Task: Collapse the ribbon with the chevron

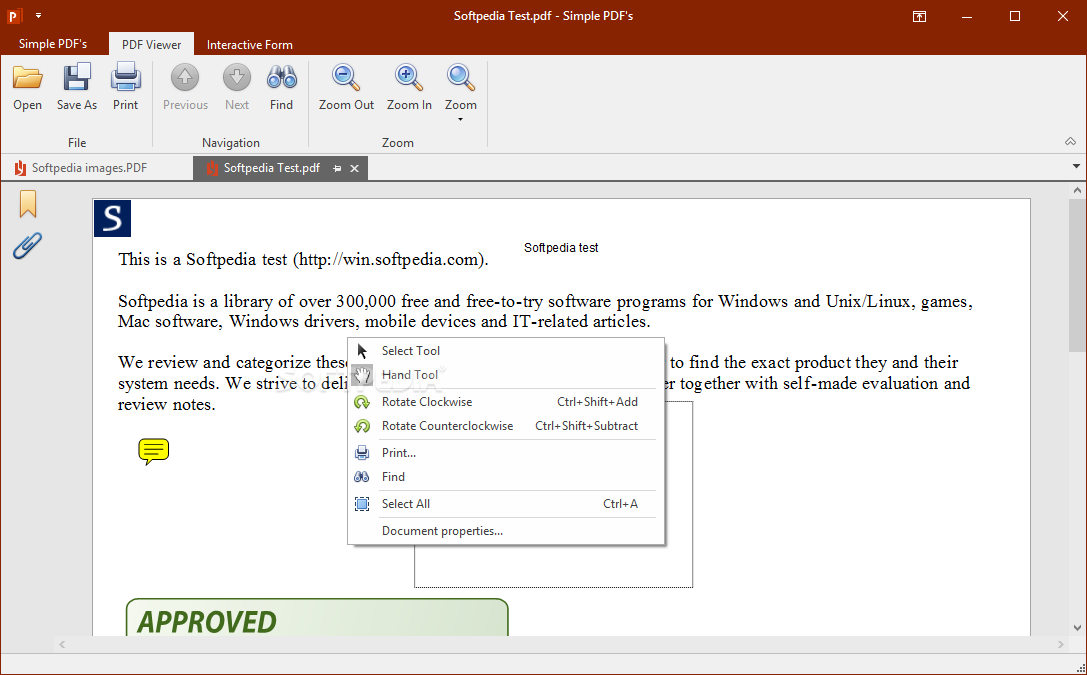Action: pyautogui.click(x=1070, y=141)
